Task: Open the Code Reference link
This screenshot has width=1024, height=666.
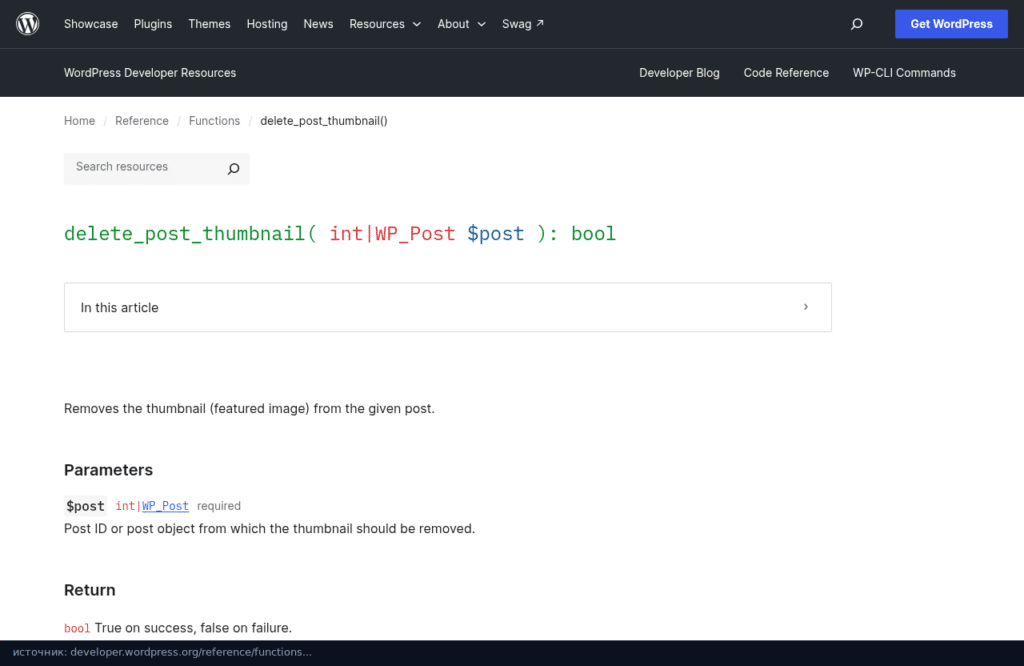Action: [786, 73]
